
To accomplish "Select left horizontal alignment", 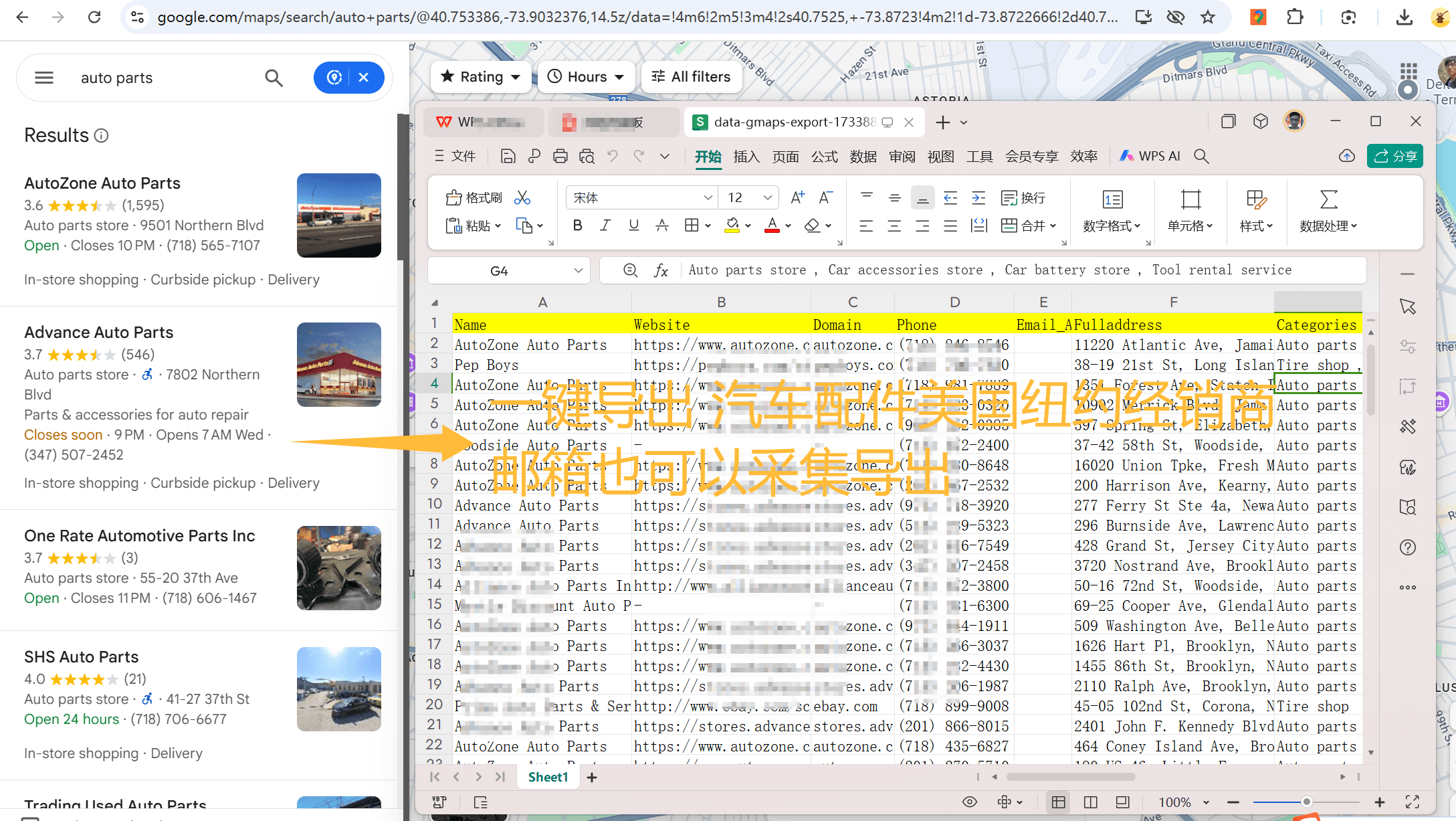I will (x=866, y=225).
